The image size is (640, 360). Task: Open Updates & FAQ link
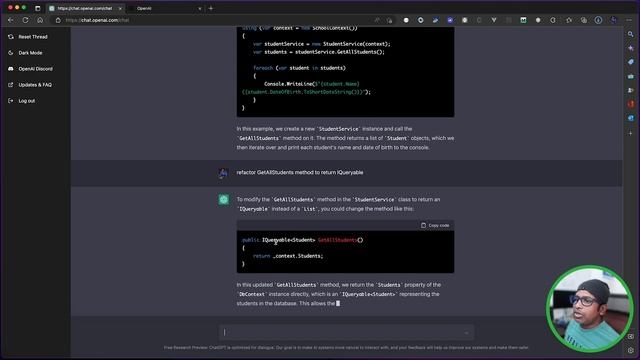pos(30,85)
